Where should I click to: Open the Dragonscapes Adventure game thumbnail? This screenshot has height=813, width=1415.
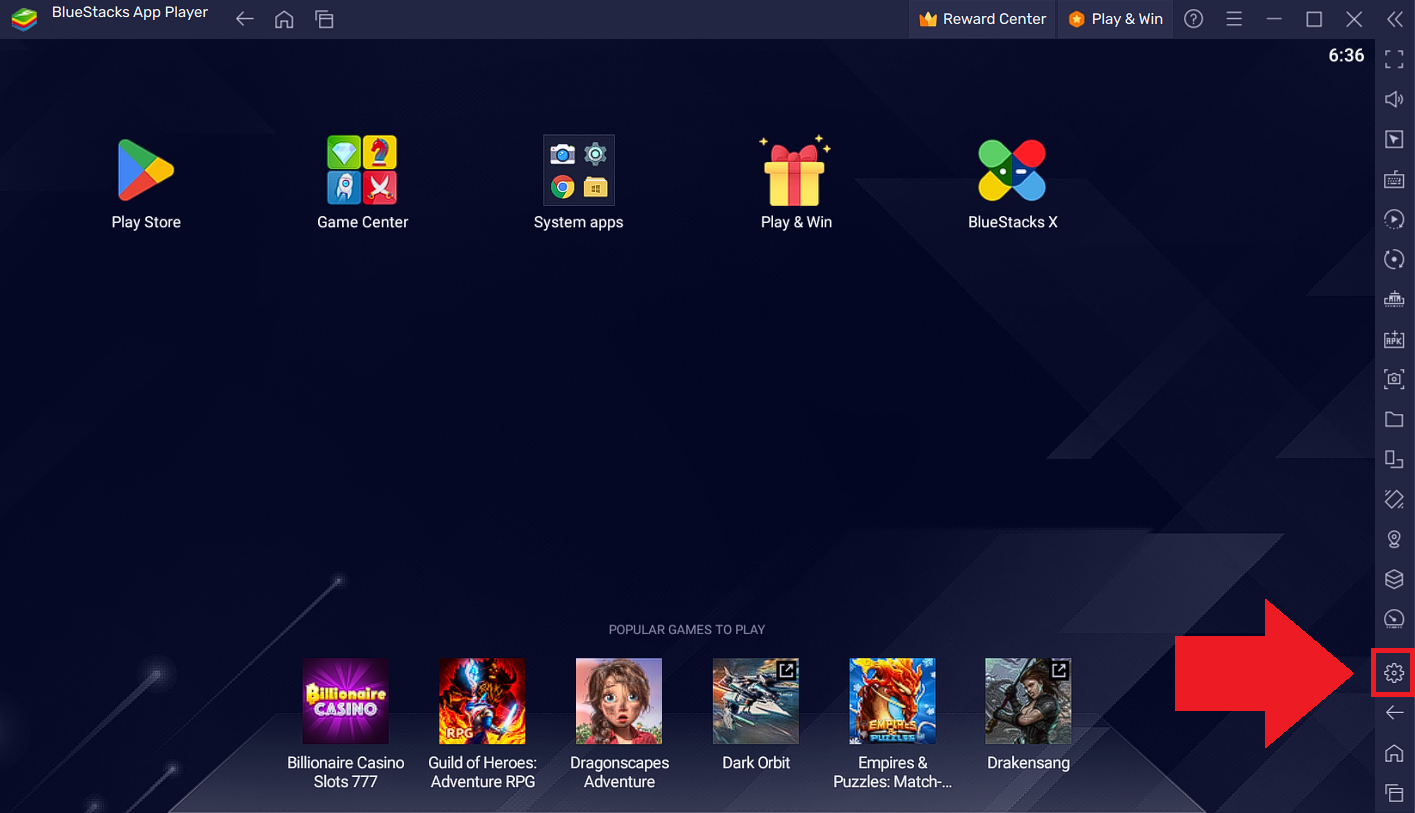coord(618,700)
